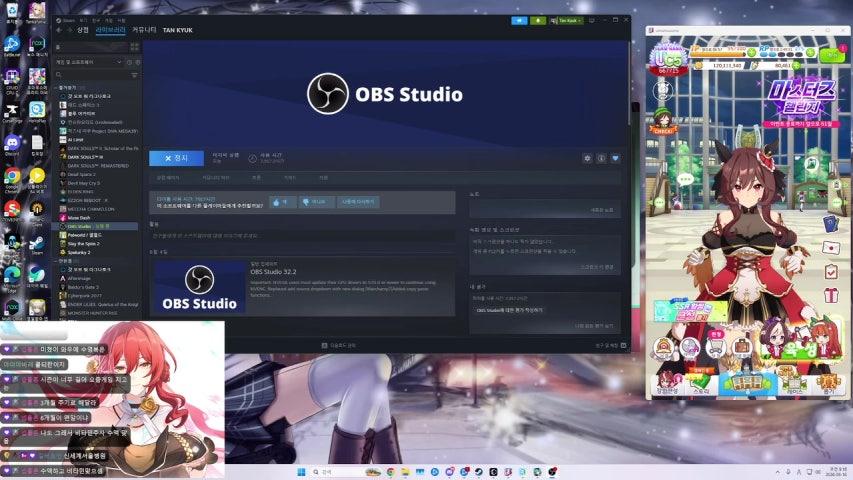
Task: Open Steam desktop shortcut icon
Action: point(37,245)
